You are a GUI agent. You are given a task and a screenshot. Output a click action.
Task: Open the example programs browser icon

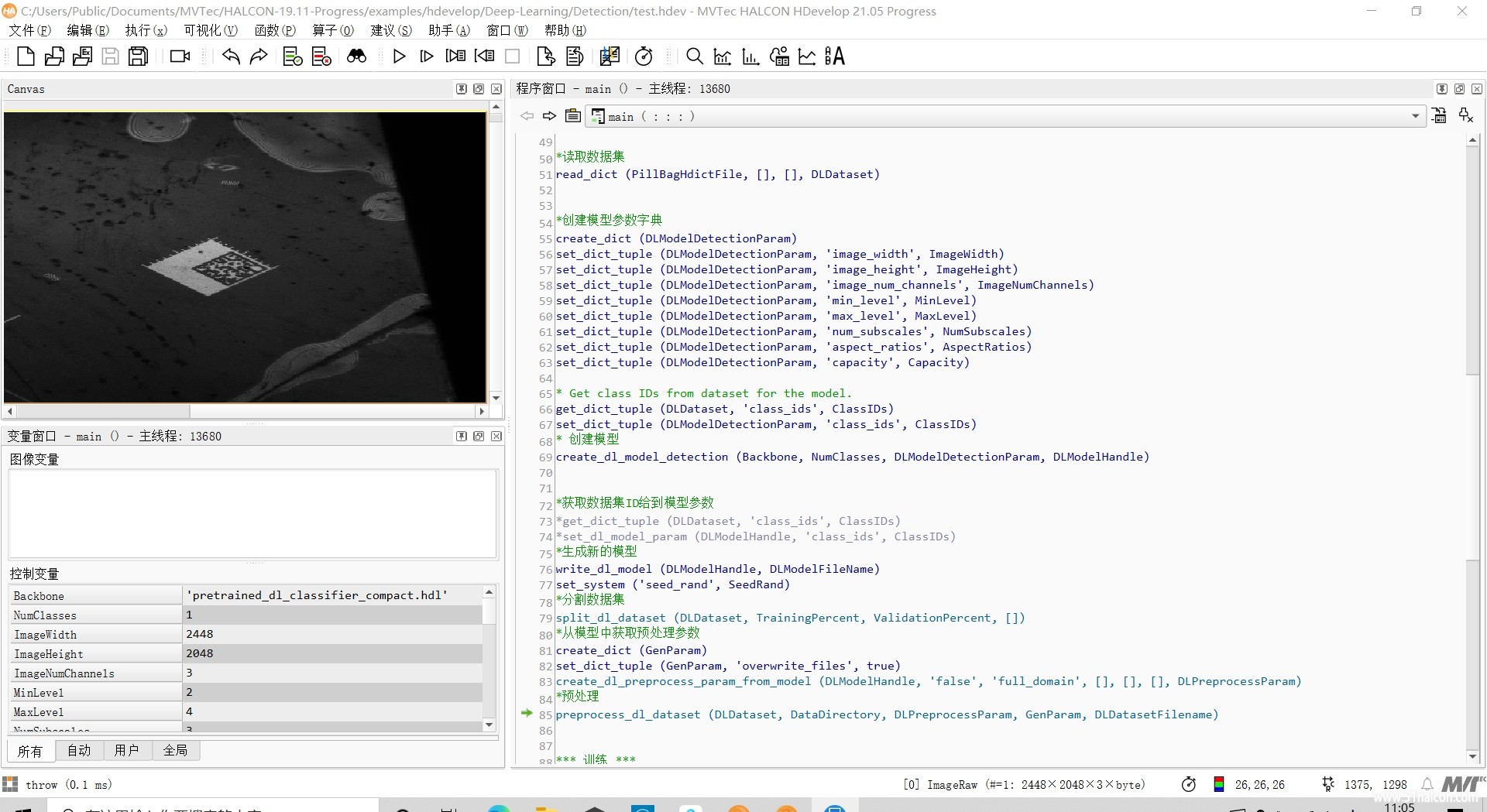(x=82, y=57)
